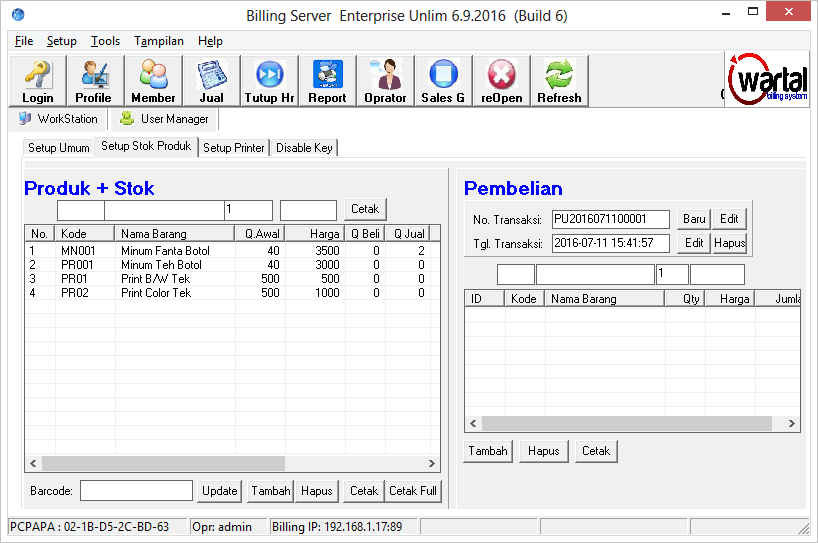Click Tambah button in Produk + Stok panel

(270, 491)
